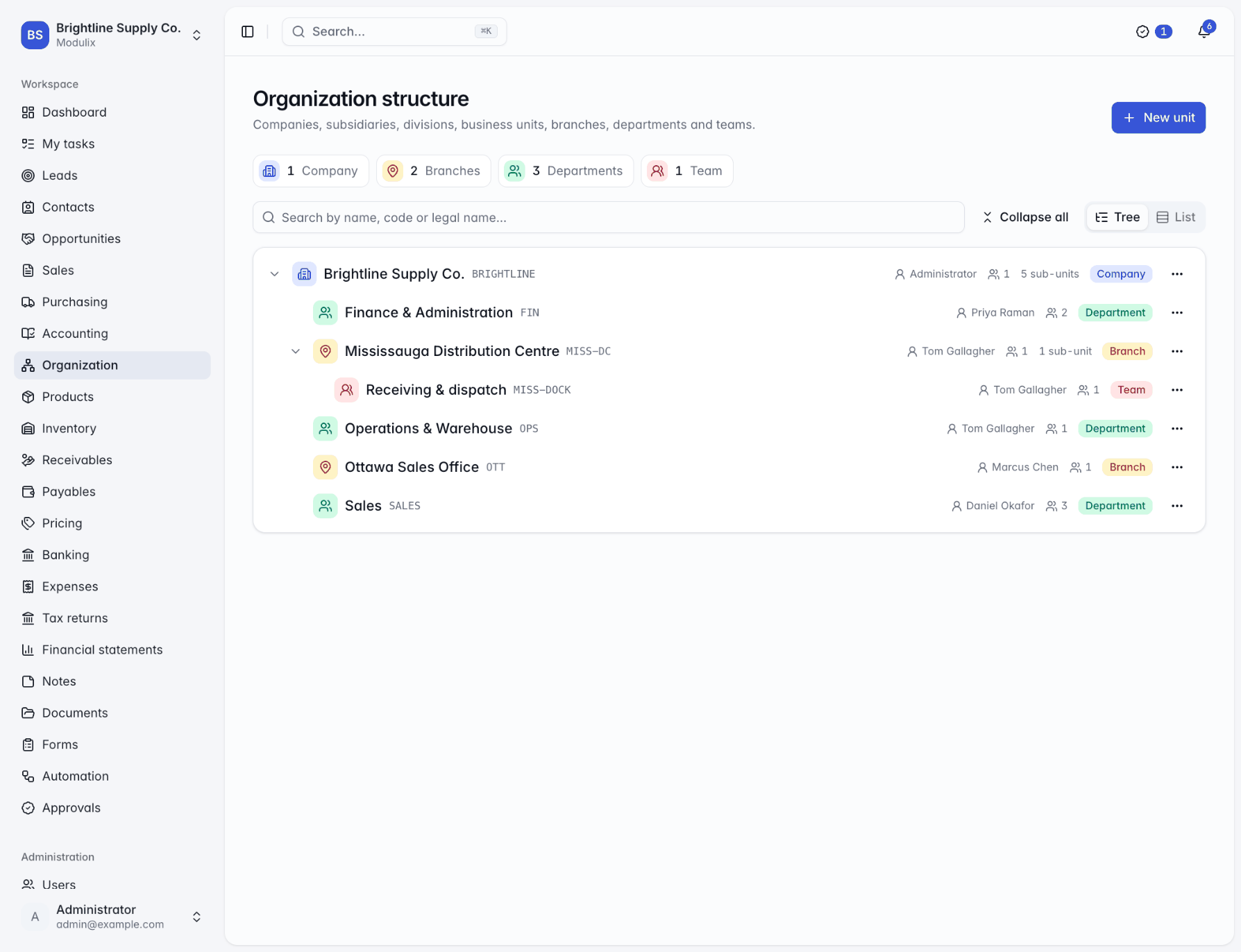The image size is (1241, 952).
Task: Open Brightline Supply Co. workspace switcher
Action: 112,35
